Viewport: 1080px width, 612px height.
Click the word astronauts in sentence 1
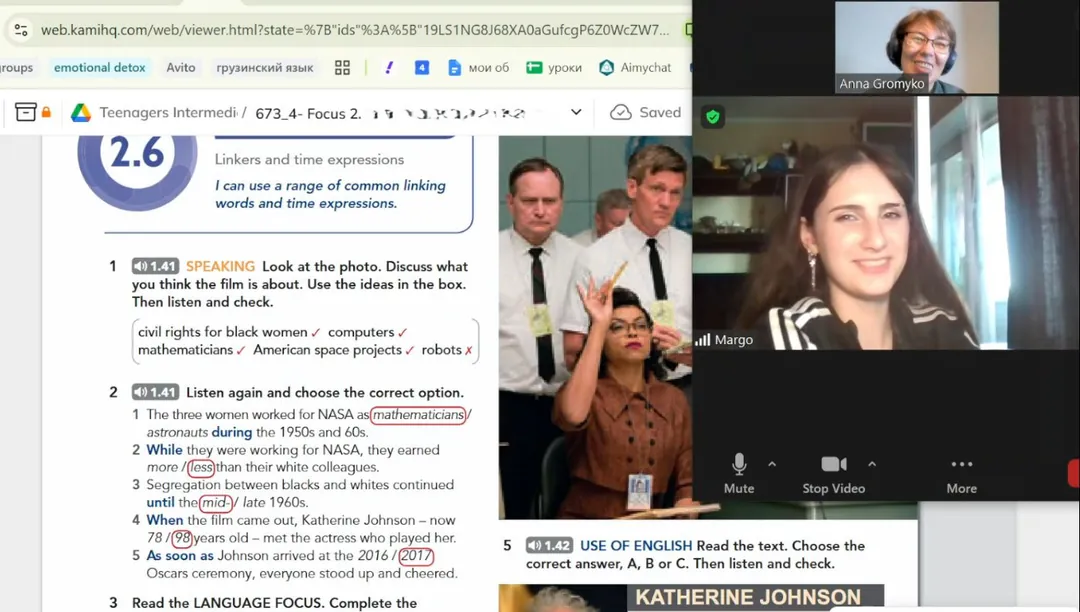coord(177,432)
